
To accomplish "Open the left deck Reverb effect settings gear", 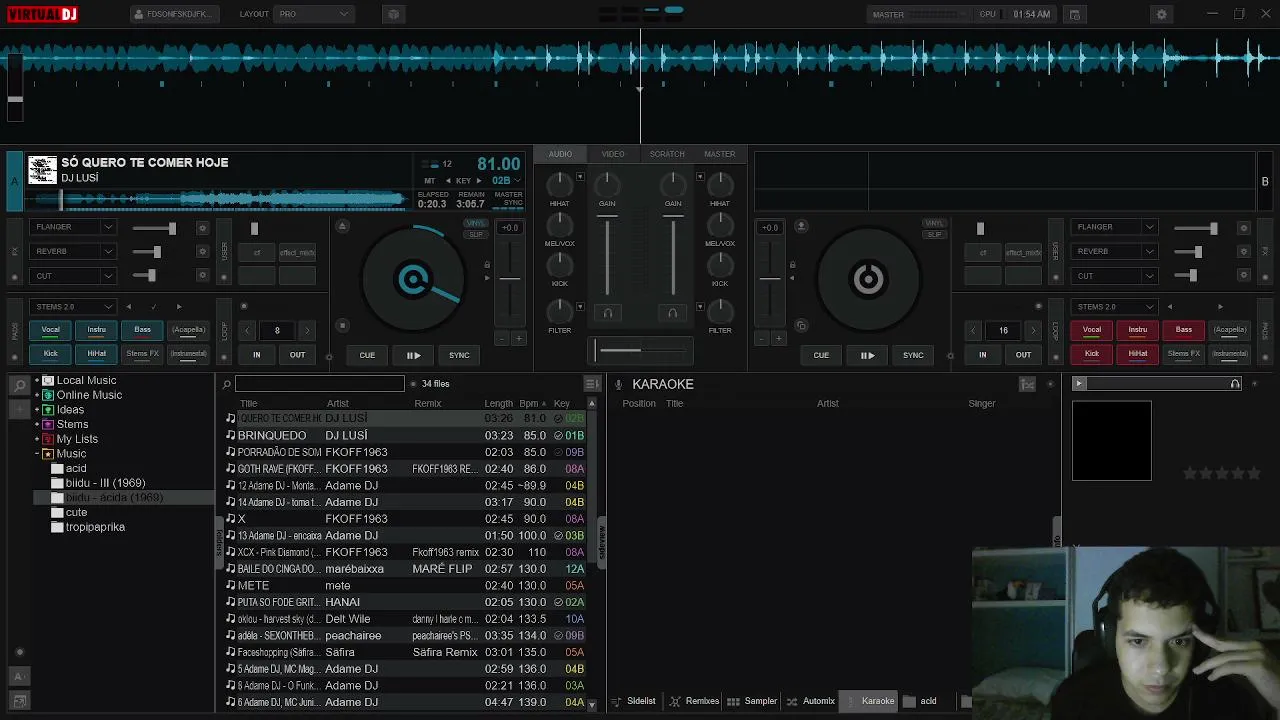I will pyautogui.click(x=202, y=252).
